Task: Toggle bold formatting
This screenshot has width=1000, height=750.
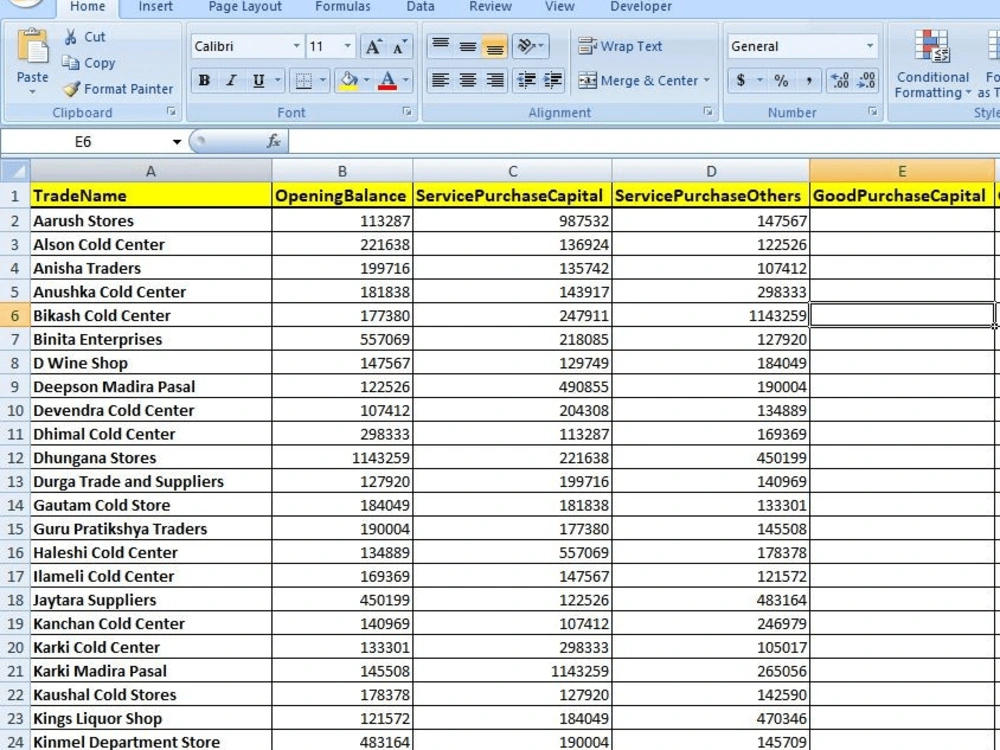Action: pos(204,80)
